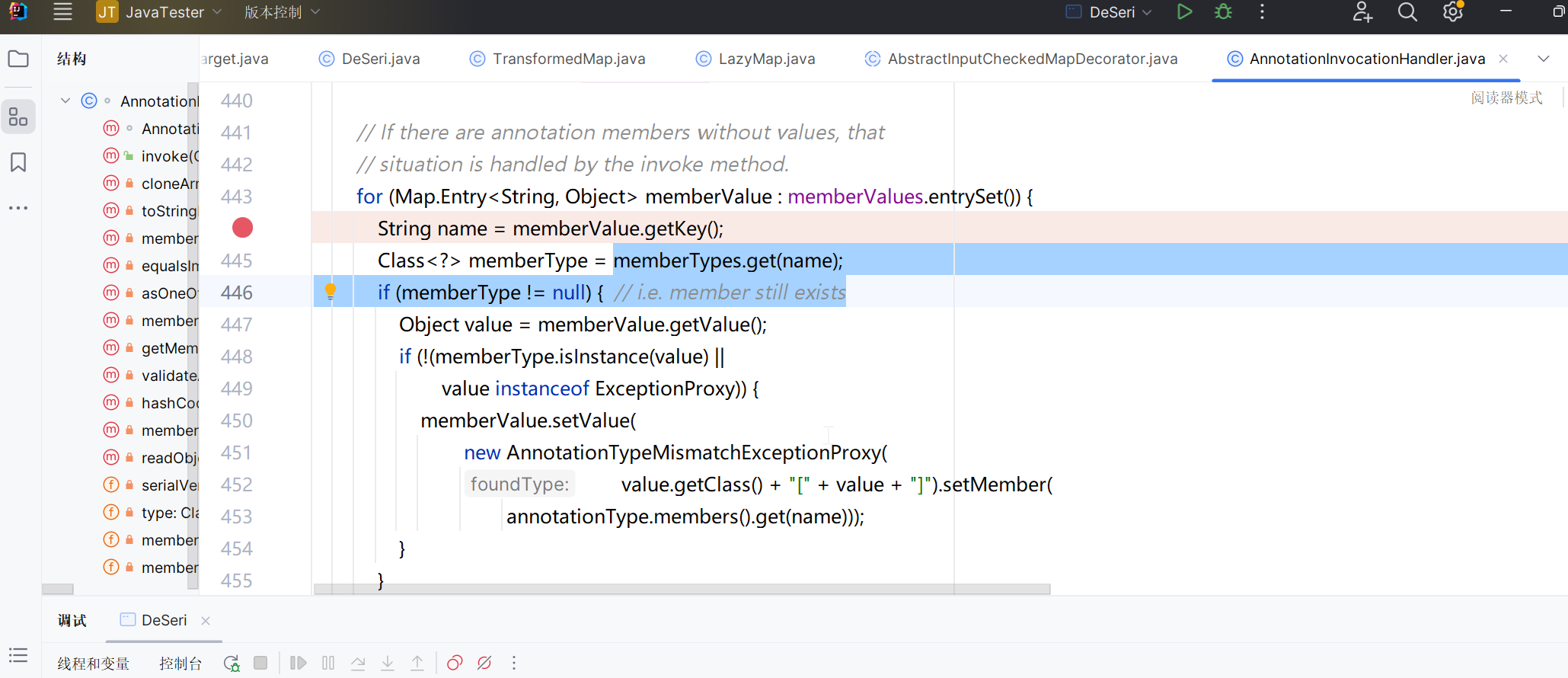The image size is (1568, 678).
Task: Switch to the LazyMap.java tab
Action: [x=765, y=59]
